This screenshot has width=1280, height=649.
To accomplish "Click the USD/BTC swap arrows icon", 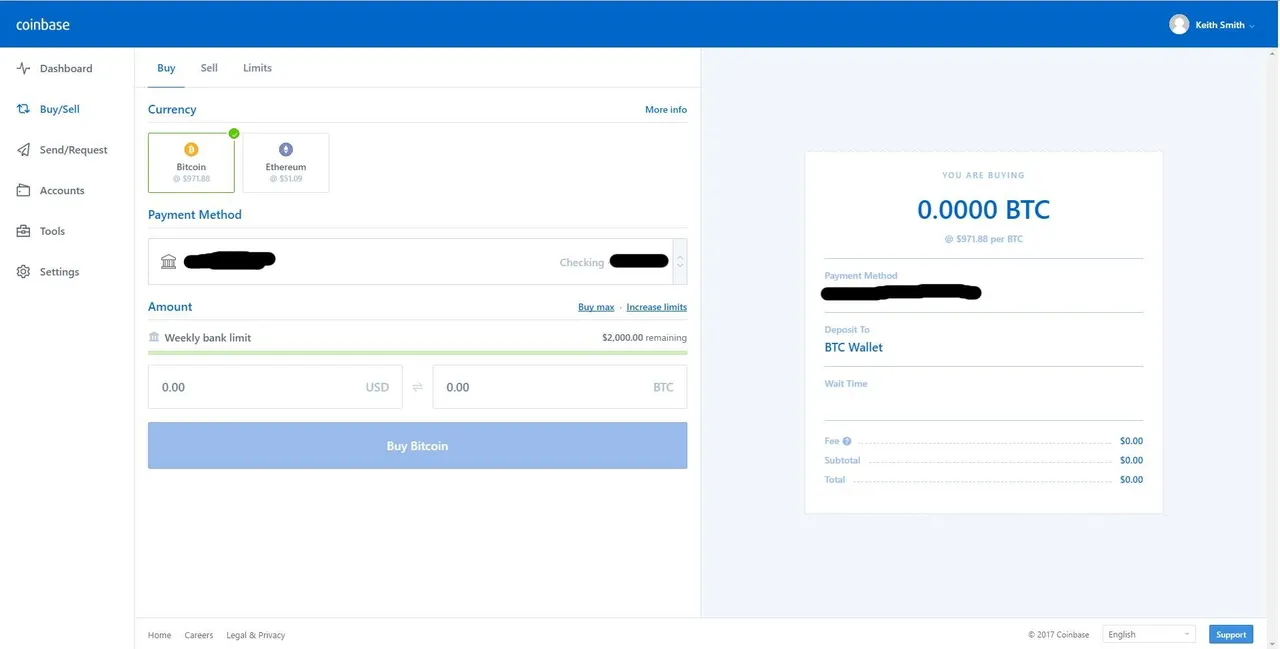I will pos(418,387).
